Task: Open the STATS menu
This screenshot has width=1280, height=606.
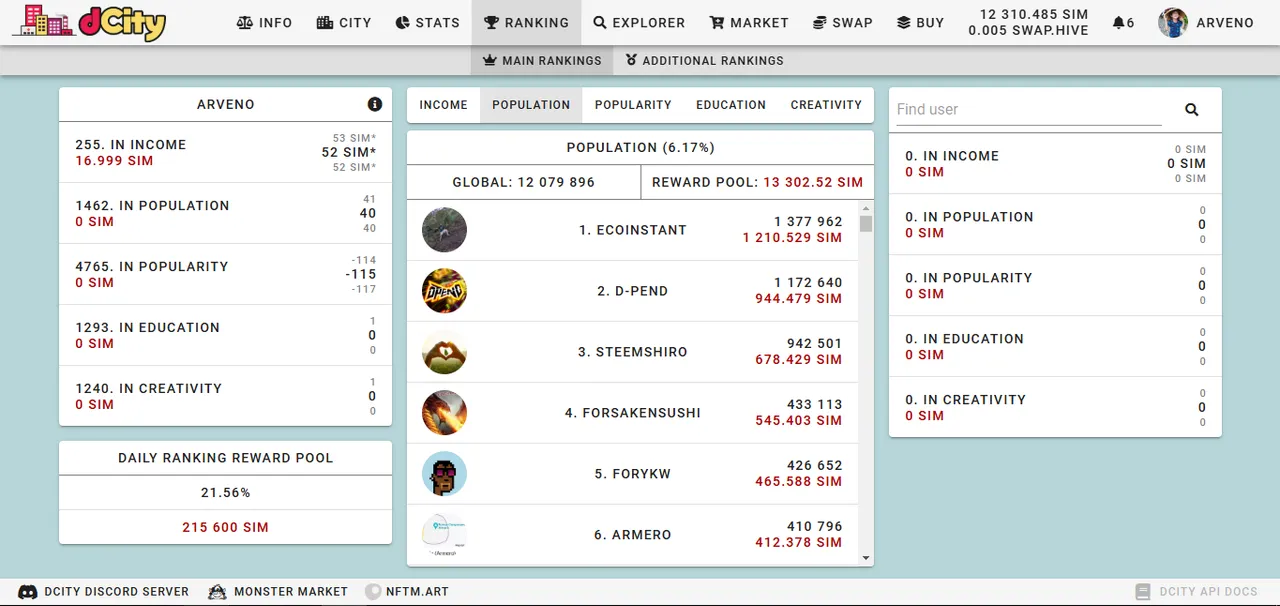Action: pyautogui.click(x=427, y=22)
